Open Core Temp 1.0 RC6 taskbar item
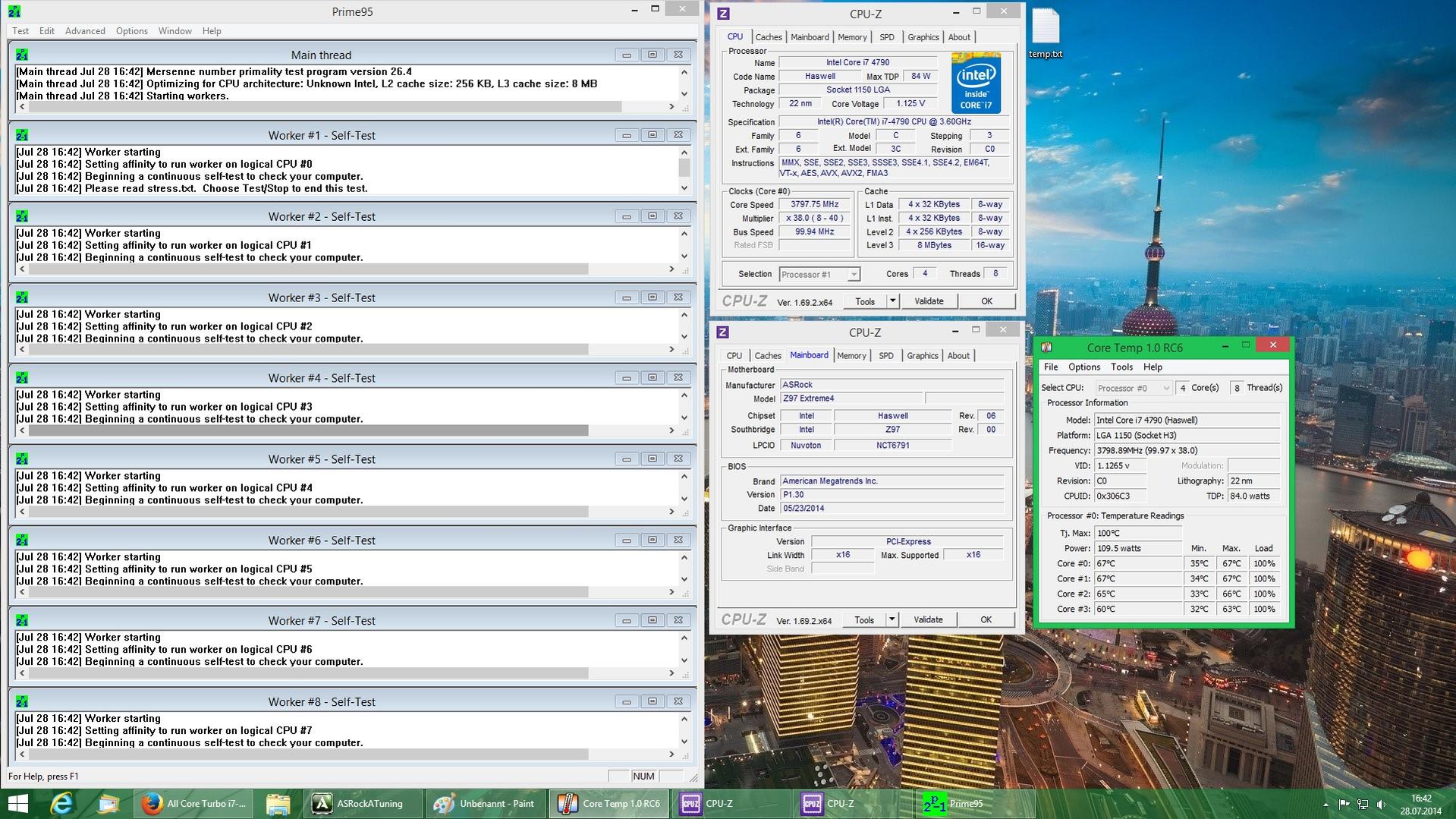 click(609, 803)
